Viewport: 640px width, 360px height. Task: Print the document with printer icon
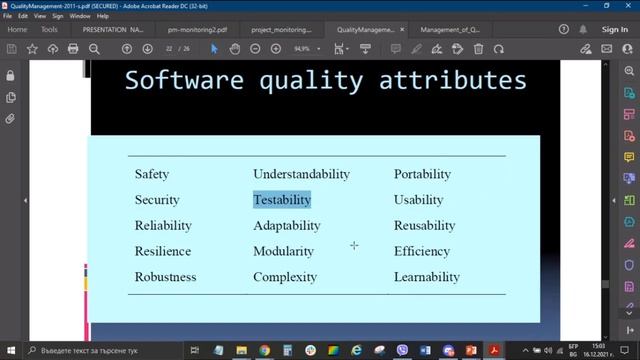click(73, 49)
